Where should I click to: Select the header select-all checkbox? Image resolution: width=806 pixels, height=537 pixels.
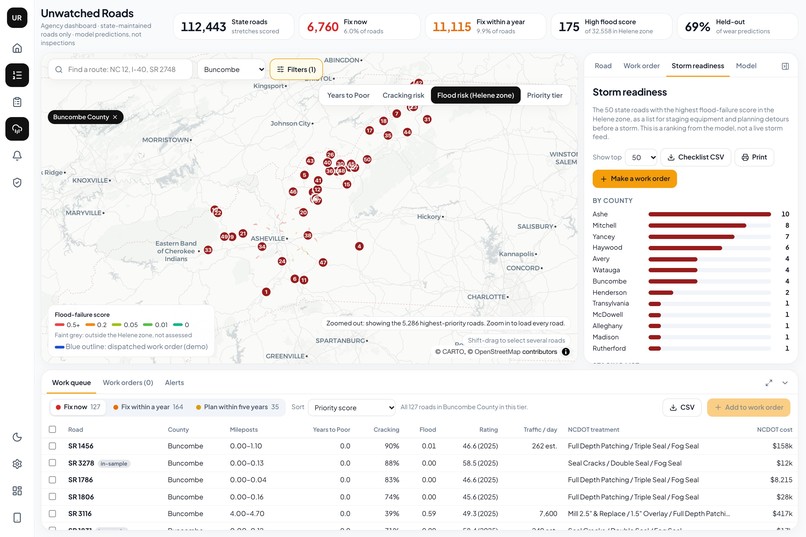pos(52,429)
